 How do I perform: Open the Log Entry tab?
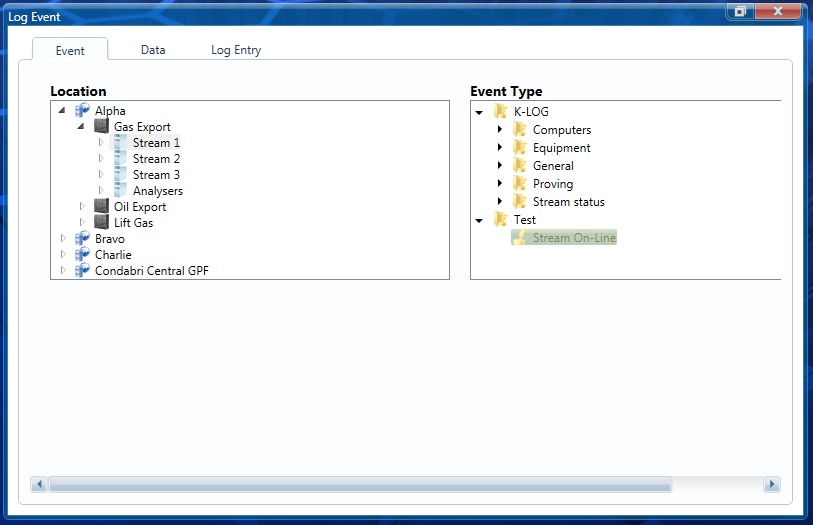click(236, 50)
